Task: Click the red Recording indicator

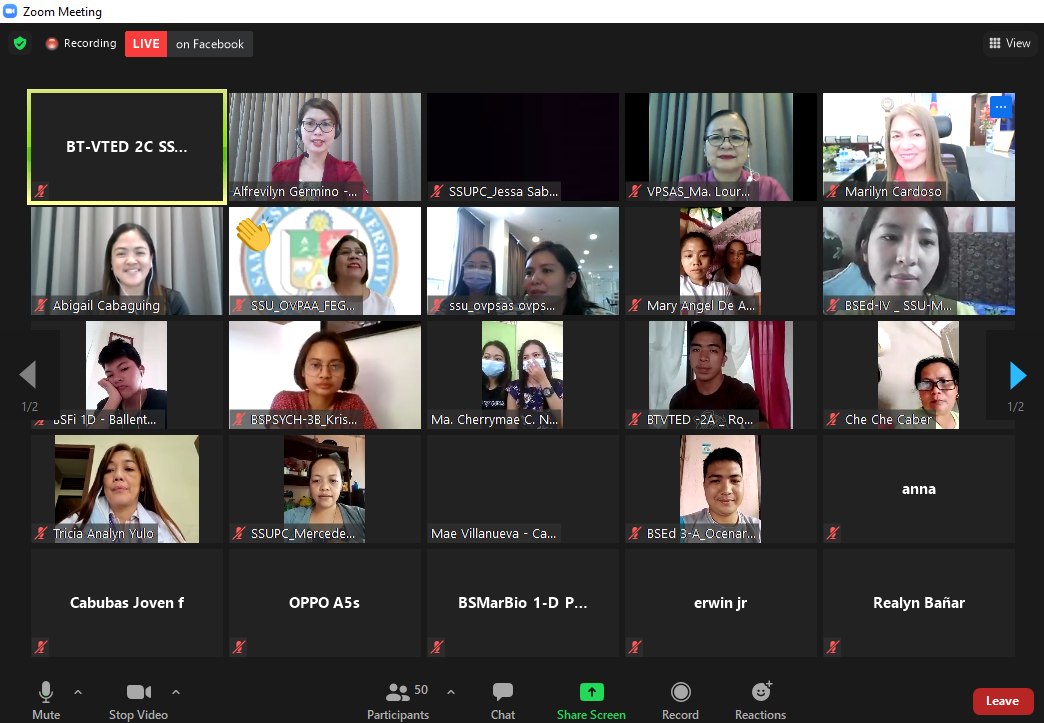Action: click(x=81, y=44)
